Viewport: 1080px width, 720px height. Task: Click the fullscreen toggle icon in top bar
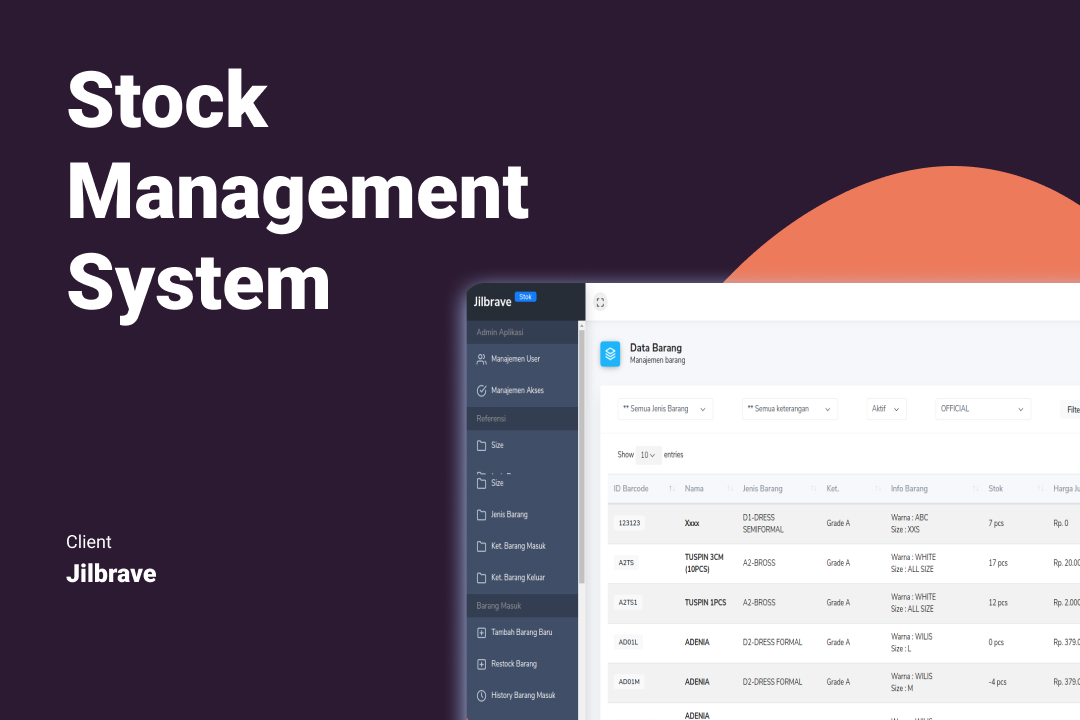[x=600, y=302]
